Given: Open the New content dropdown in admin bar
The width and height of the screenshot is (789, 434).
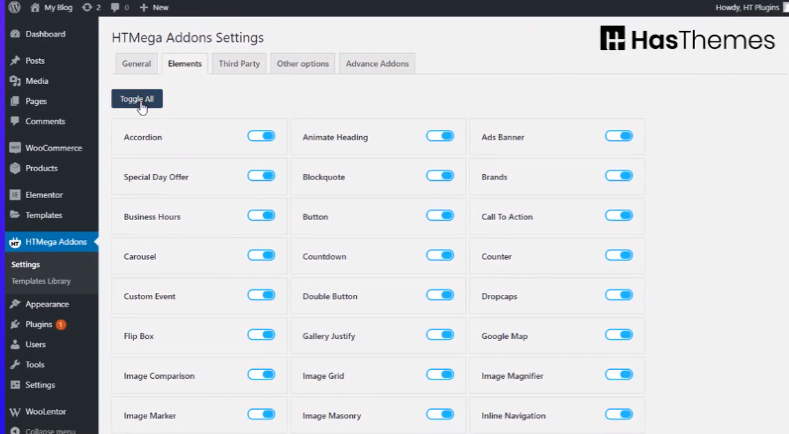Looking at the screenshot, I should point(154,7).
